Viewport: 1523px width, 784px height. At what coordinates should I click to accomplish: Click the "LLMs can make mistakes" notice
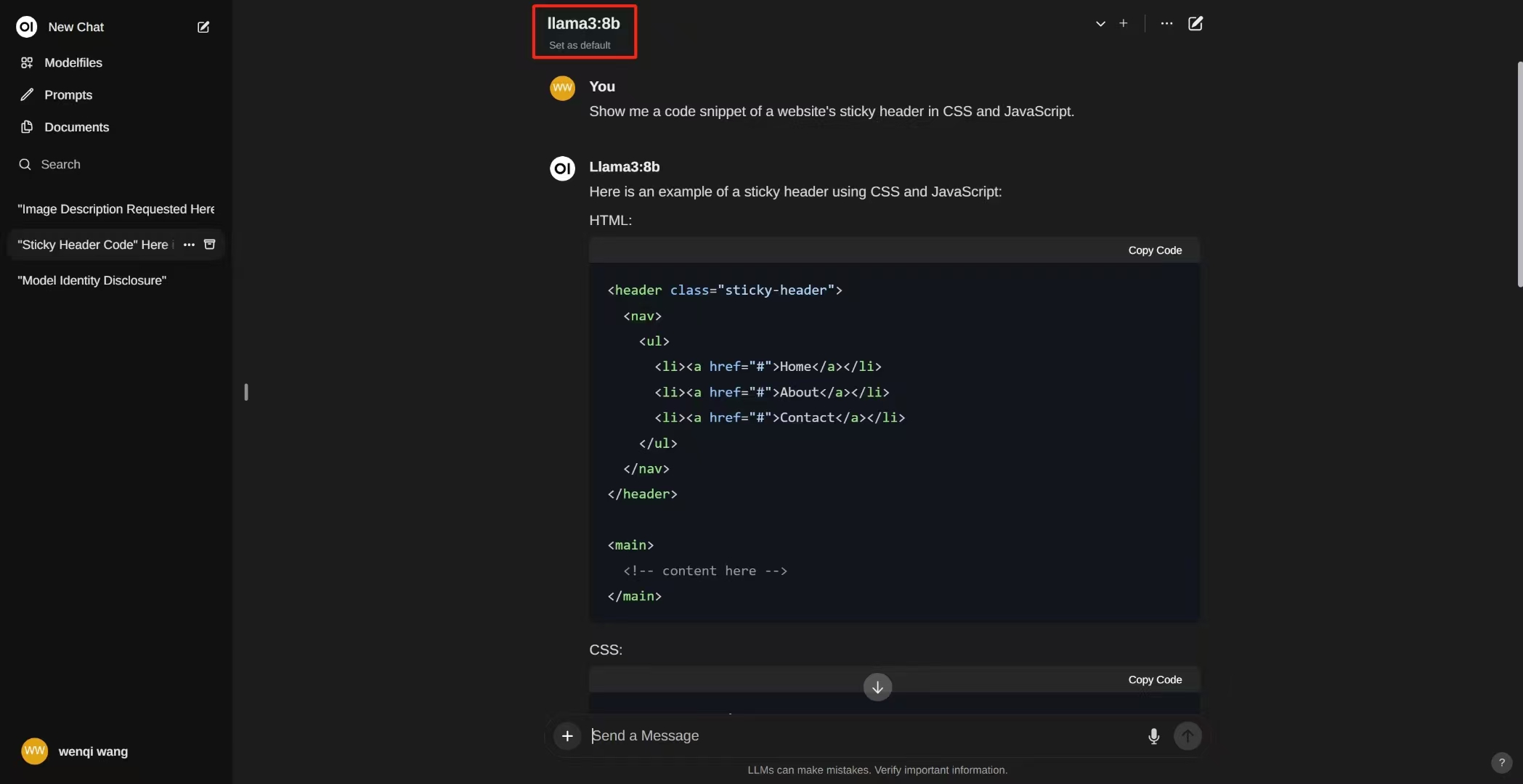[877, 770]
